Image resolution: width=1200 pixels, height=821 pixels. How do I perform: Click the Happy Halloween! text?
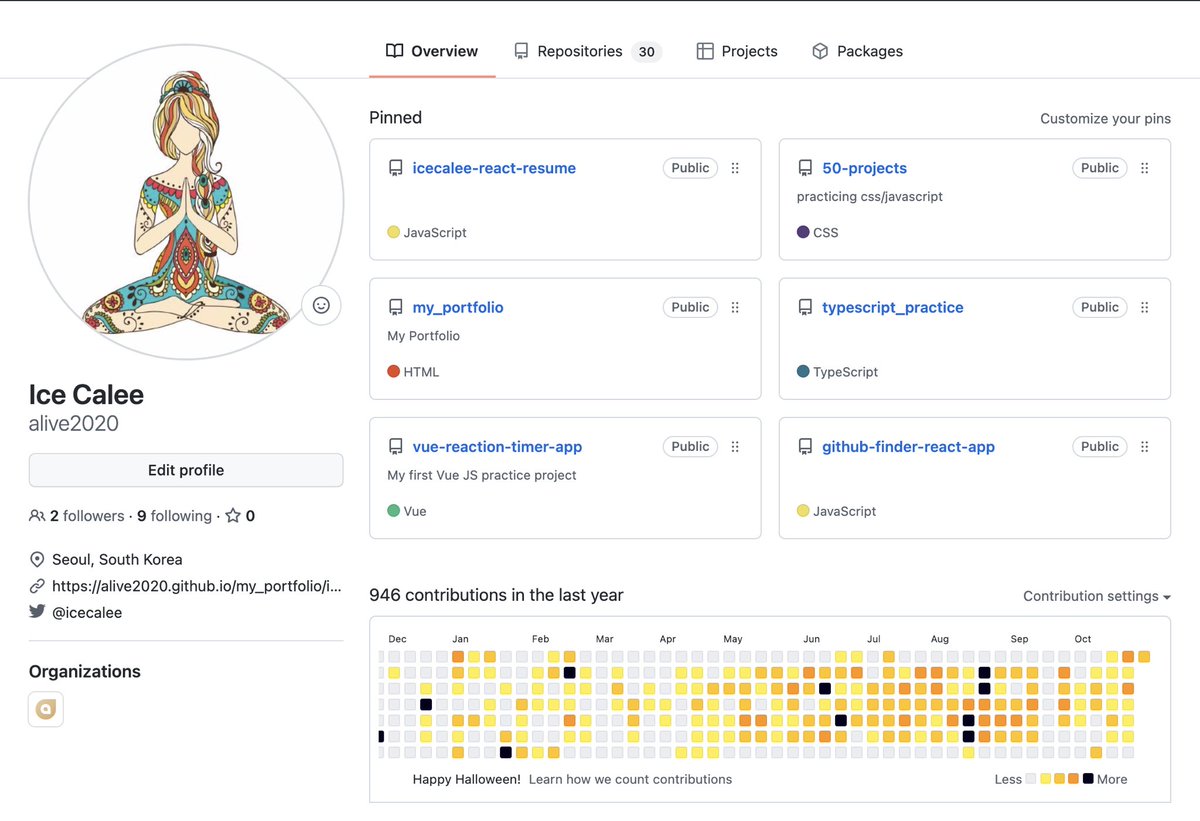[x=467, y=779]
